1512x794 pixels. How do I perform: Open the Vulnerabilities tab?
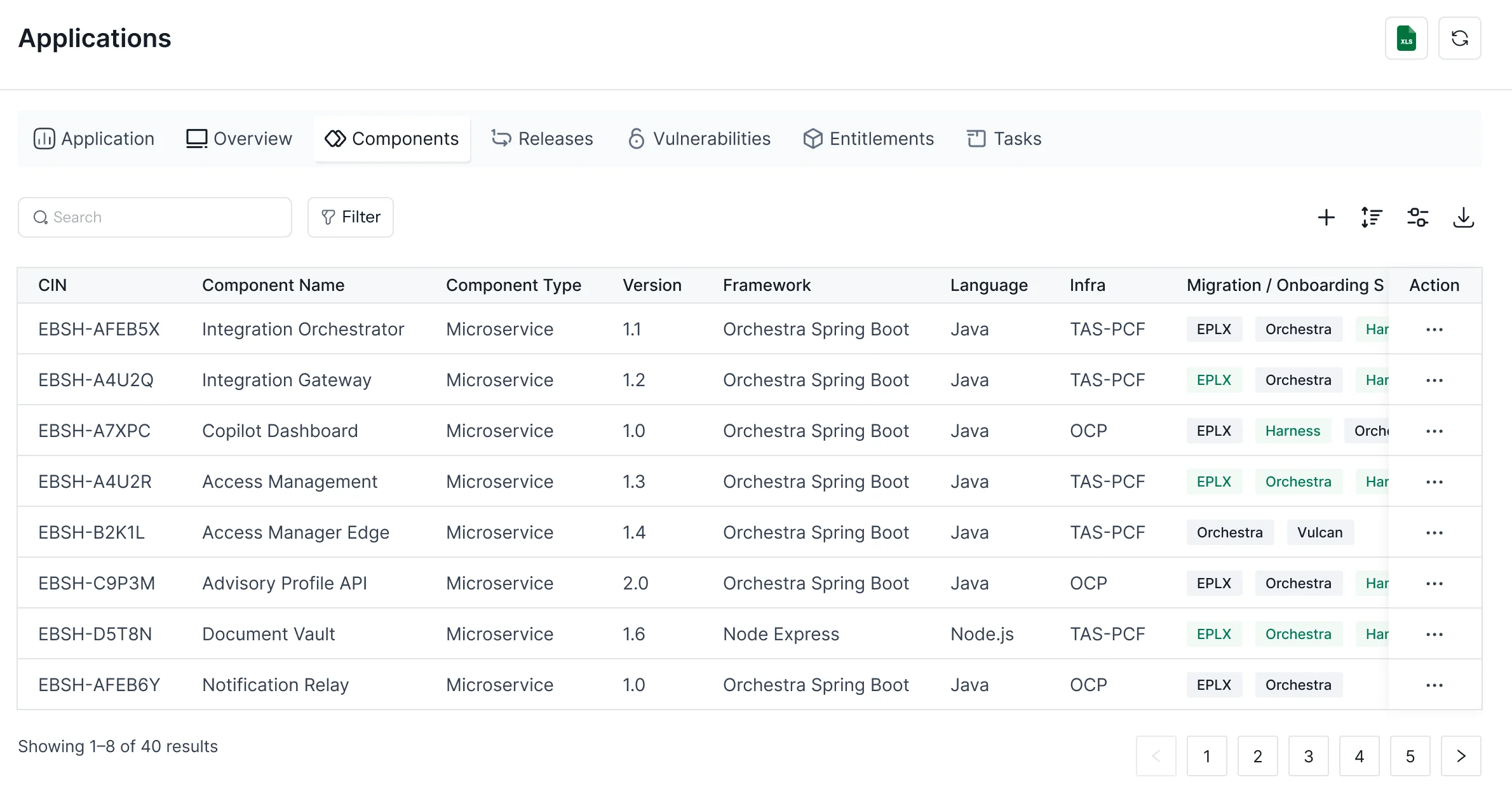point(699,138)
